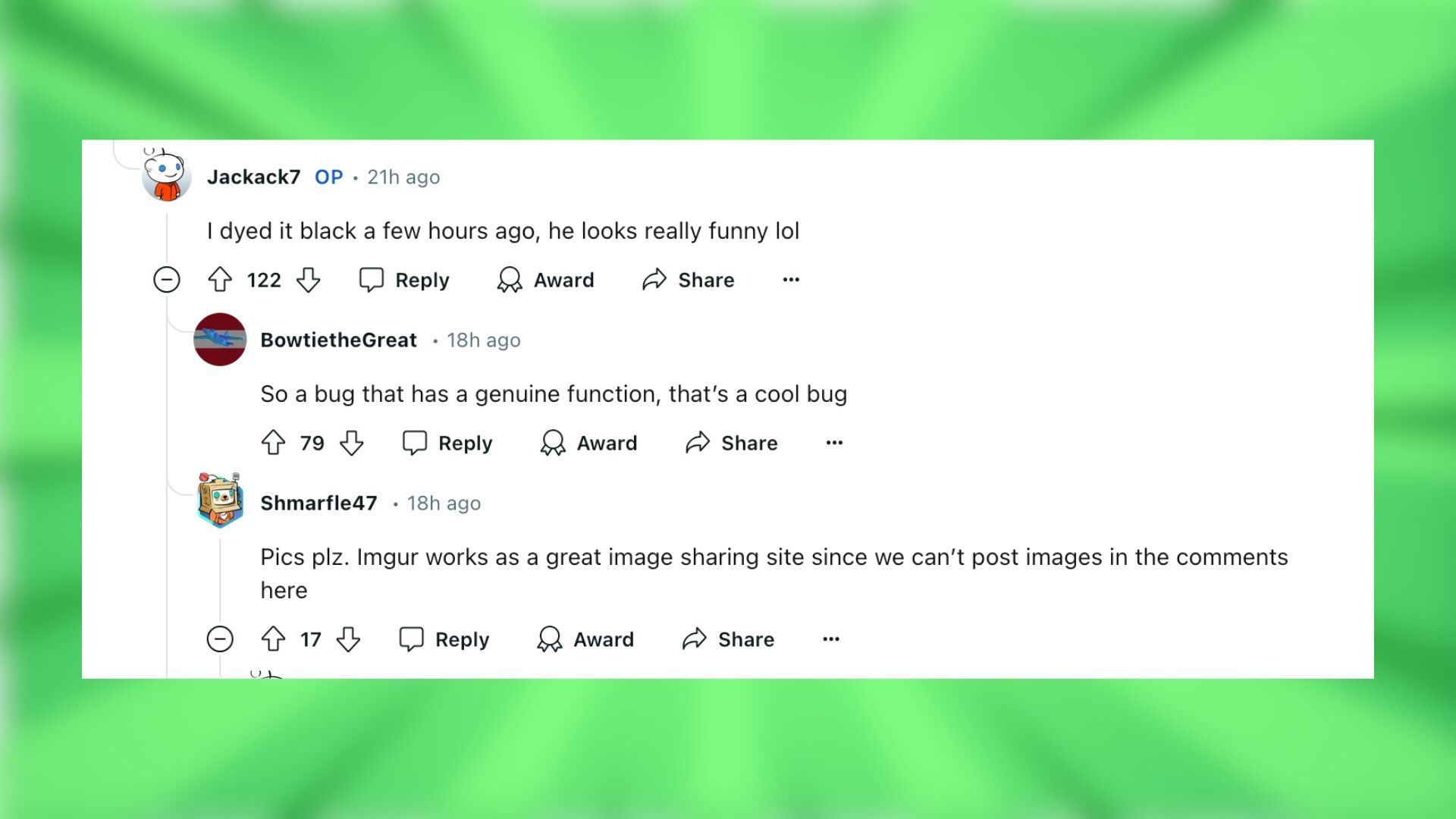Image resolution: width=1456 pixels, height=819 pixels.
Task: Collapse Shmarfle47's comment thread
Action: (x=220, y=639)
